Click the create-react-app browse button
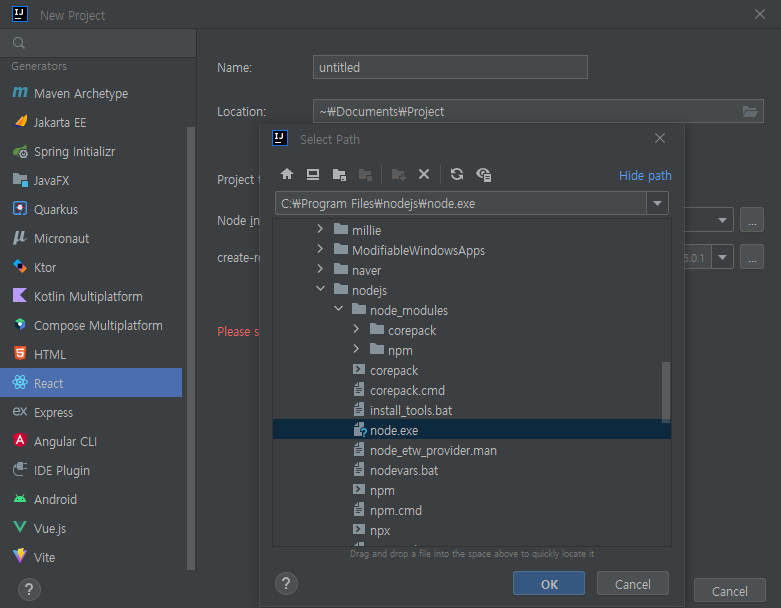 (752, 257)
